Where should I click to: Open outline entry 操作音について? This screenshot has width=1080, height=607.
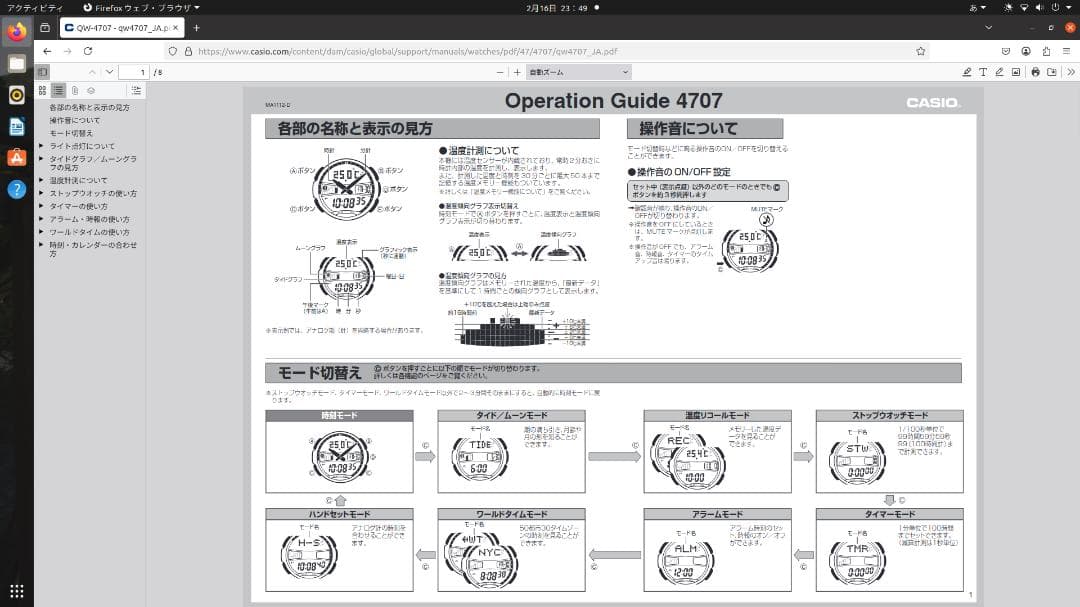click(74, 121)
